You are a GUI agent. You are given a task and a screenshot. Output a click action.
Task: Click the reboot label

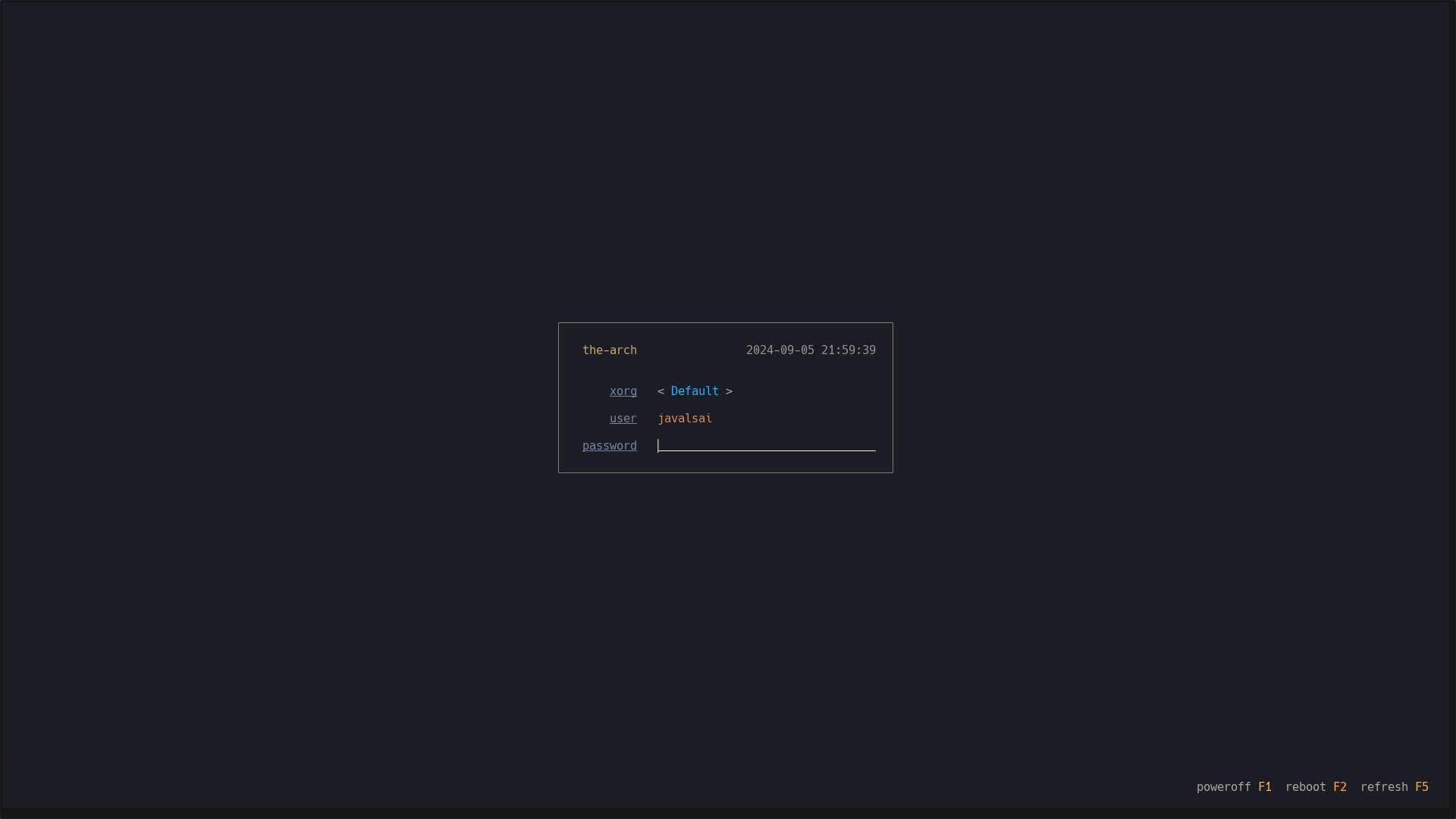point(1306,787)
